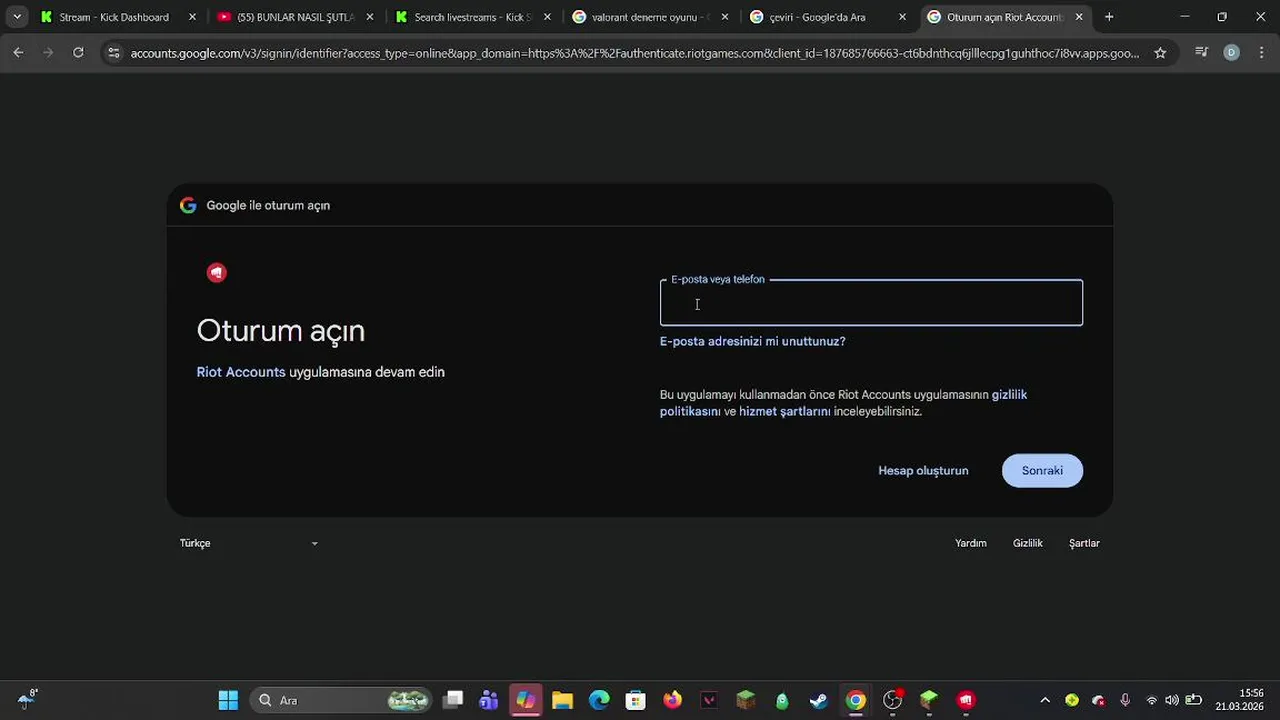The image size is (1280, 720).
Task: Go back using the browser back arrow
Action: (18, 53)
